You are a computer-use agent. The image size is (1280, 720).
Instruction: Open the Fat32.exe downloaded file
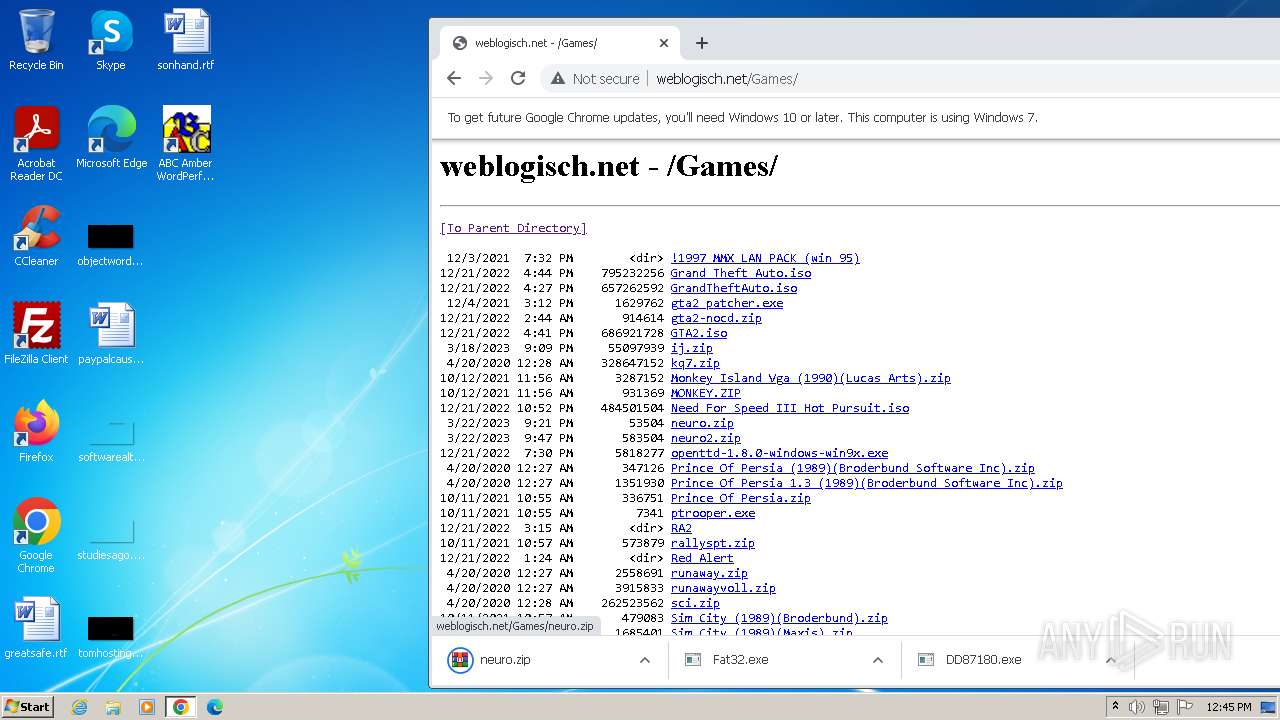[x=740, y=660]
